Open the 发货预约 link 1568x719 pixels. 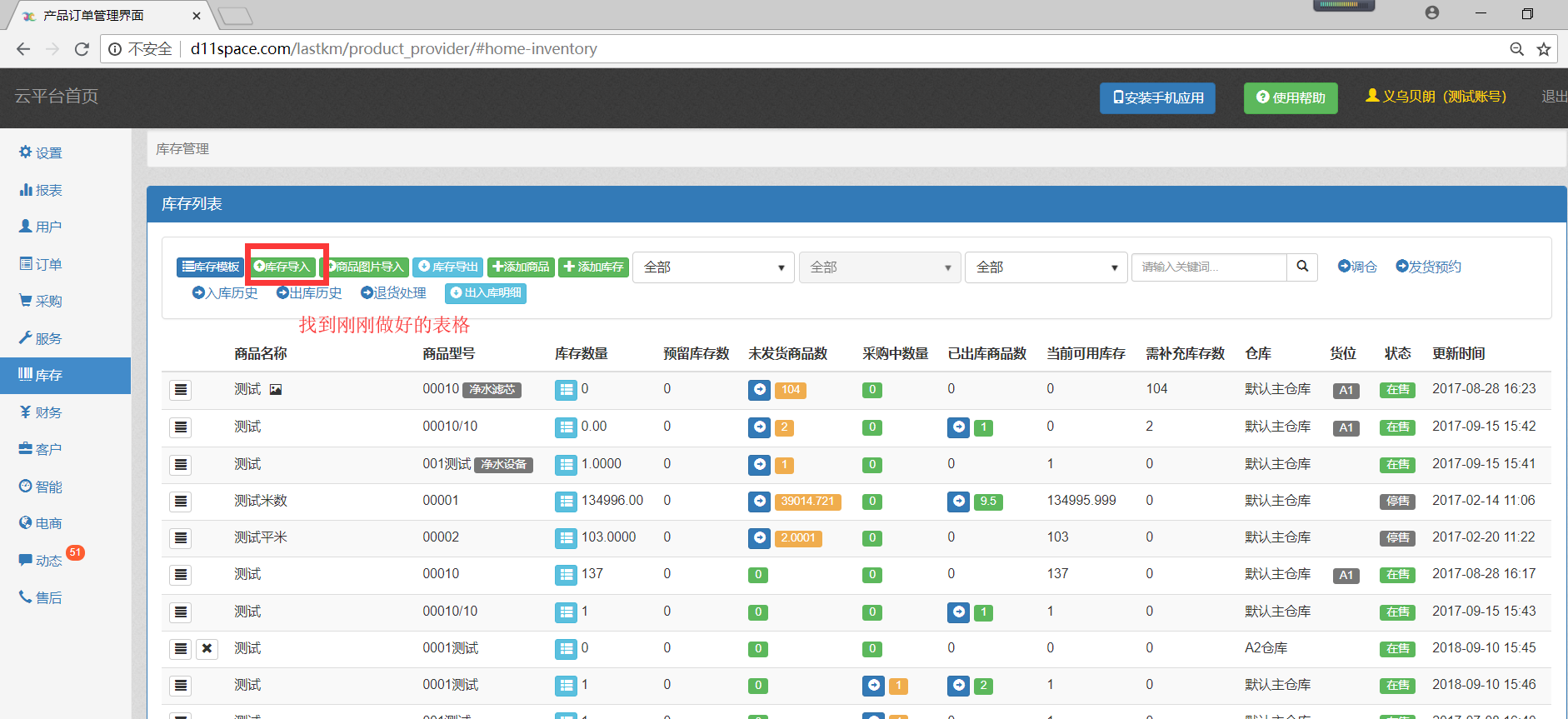(x=1428, y=267)
